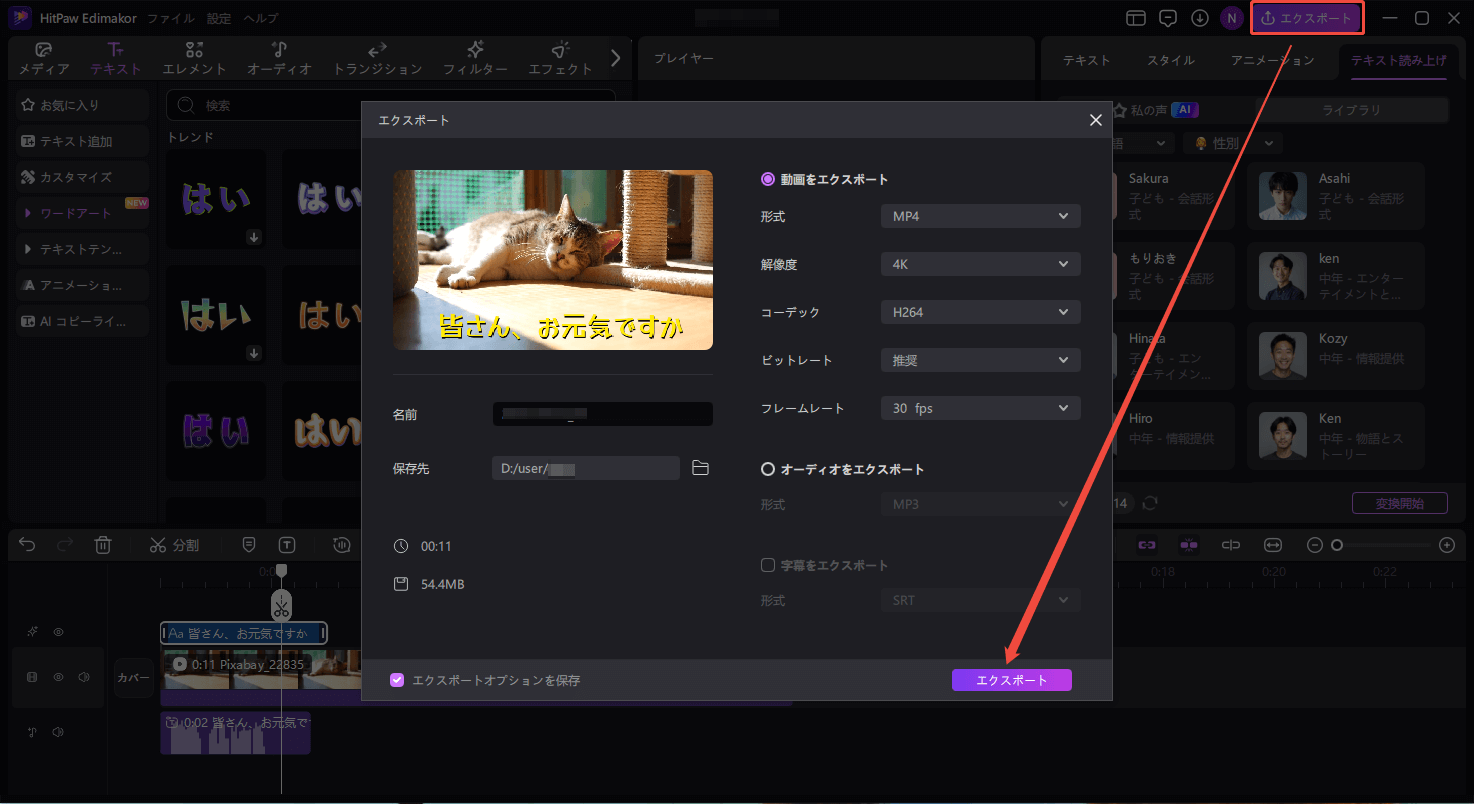Click the purple エクスポート button in dialog
Image resolution: width=1474 pixels, height=804 pixels.
[x=1011, y=680]
